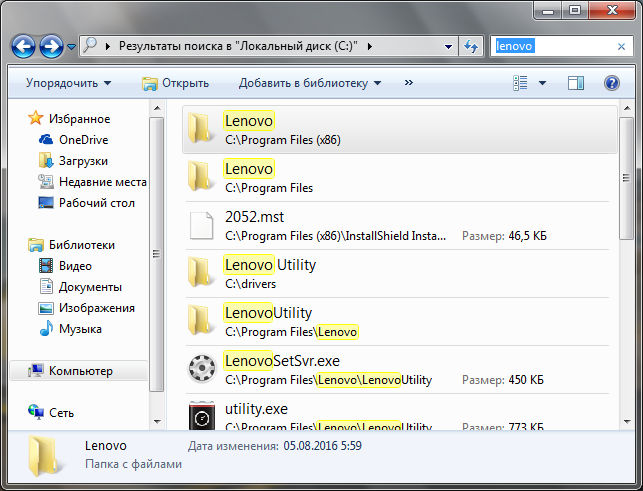Viewport: 643px width, 491px height.
Task: Expand the address bar history dropdown arrow
Action: click(448, 47)
